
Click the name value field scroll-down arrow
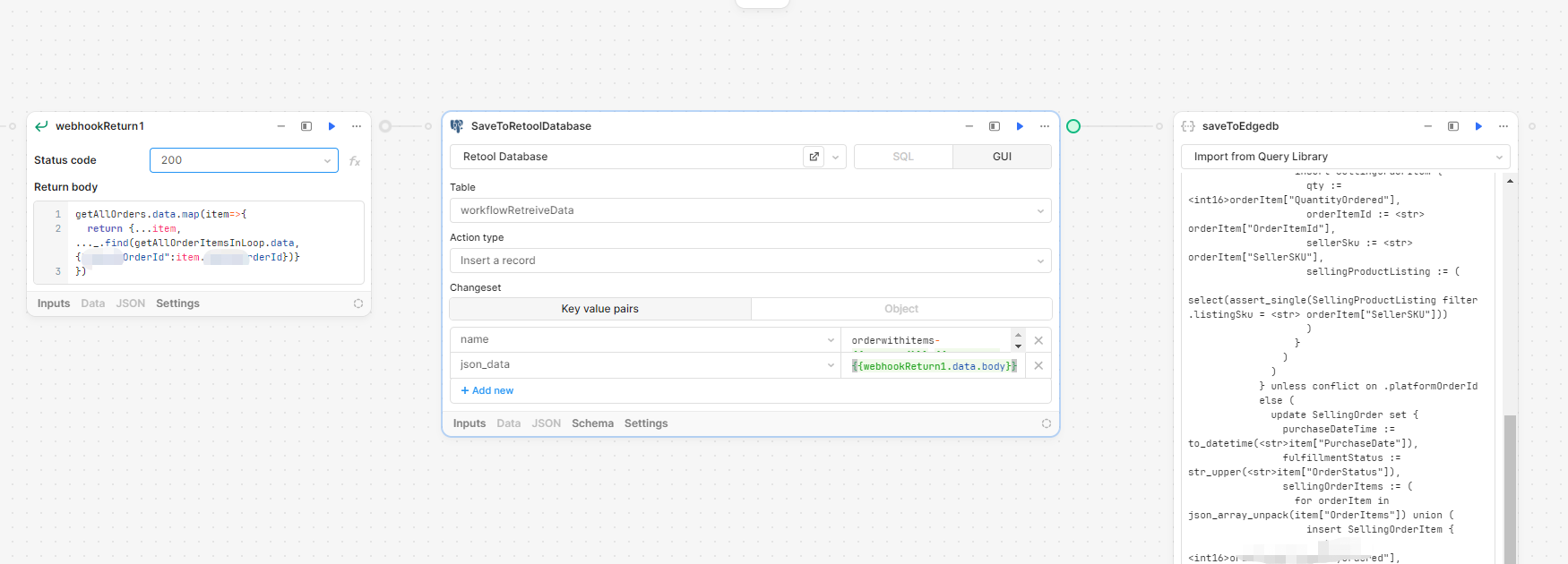pyautogui.click(x=1018, y=346)
